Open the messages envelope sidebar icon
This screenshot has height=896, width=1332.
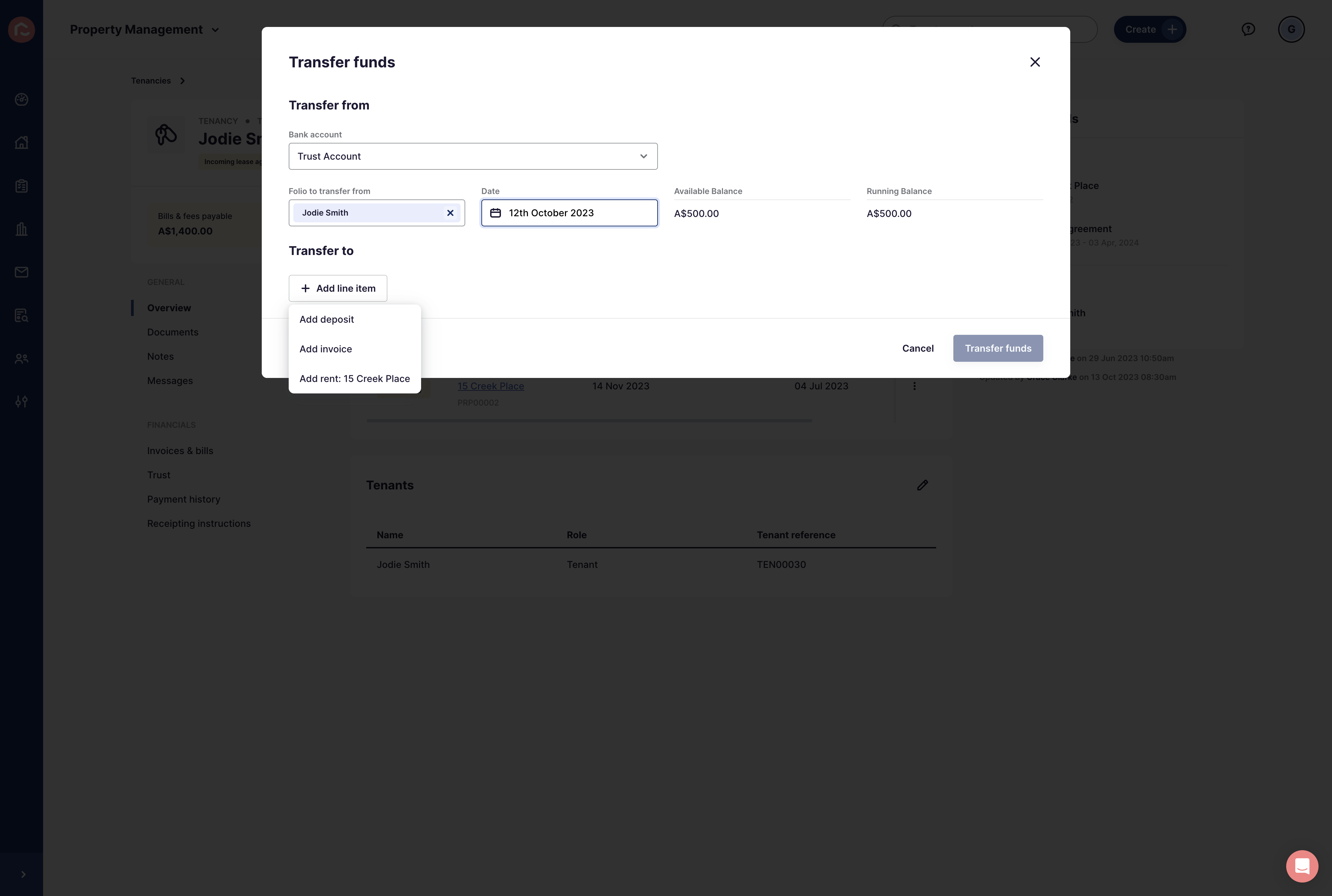(x=22, y=272)
